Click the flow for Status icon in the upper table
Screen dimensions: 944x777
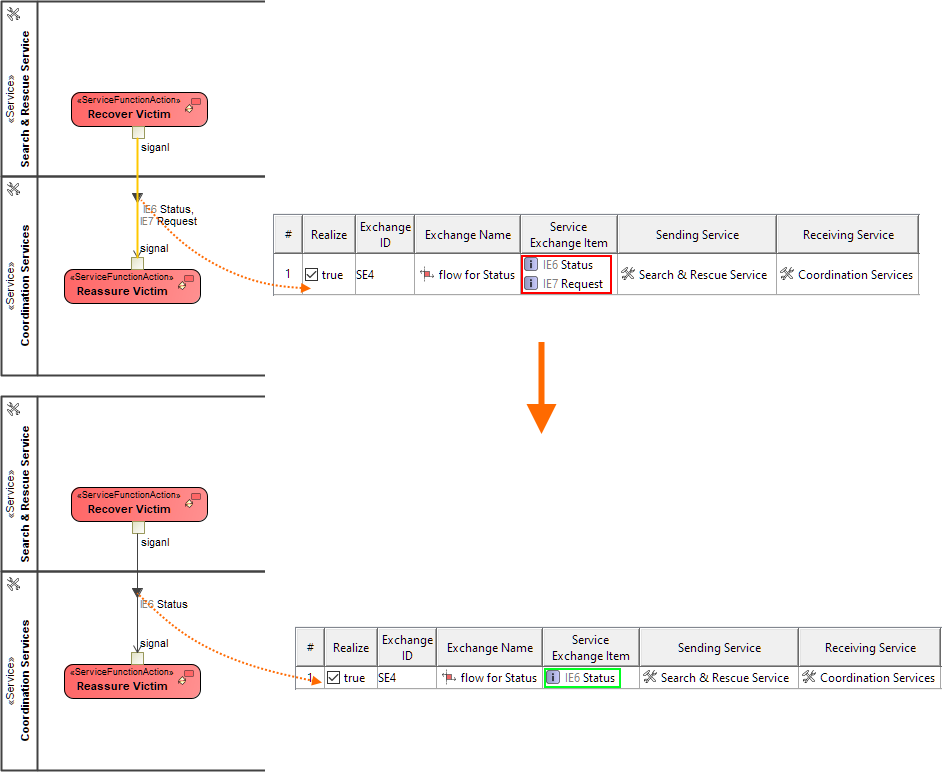point(427,274)
